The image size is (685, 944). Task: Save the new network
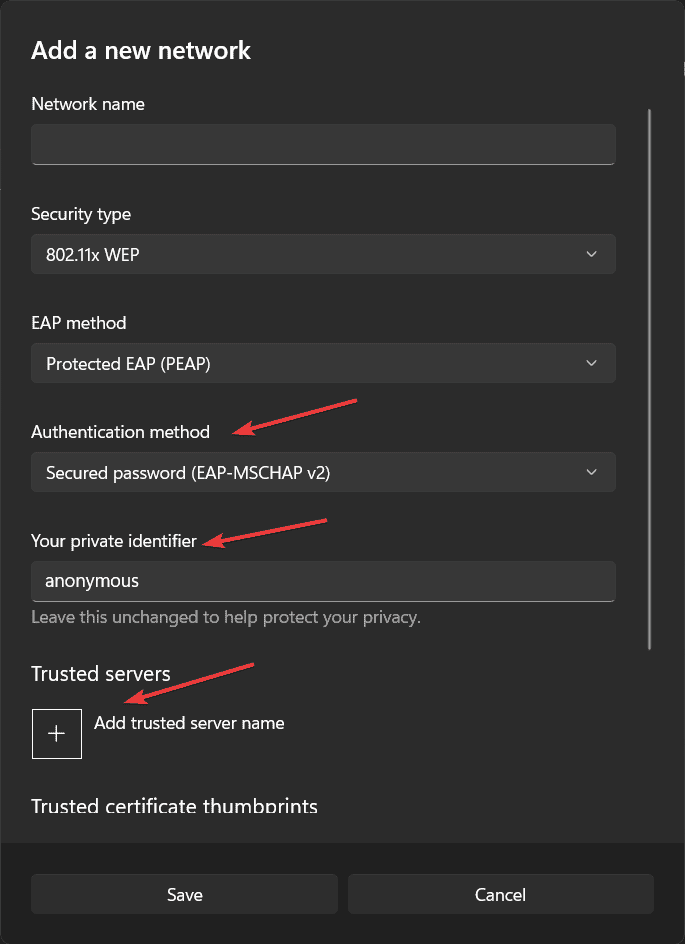[x=184, y=894]
